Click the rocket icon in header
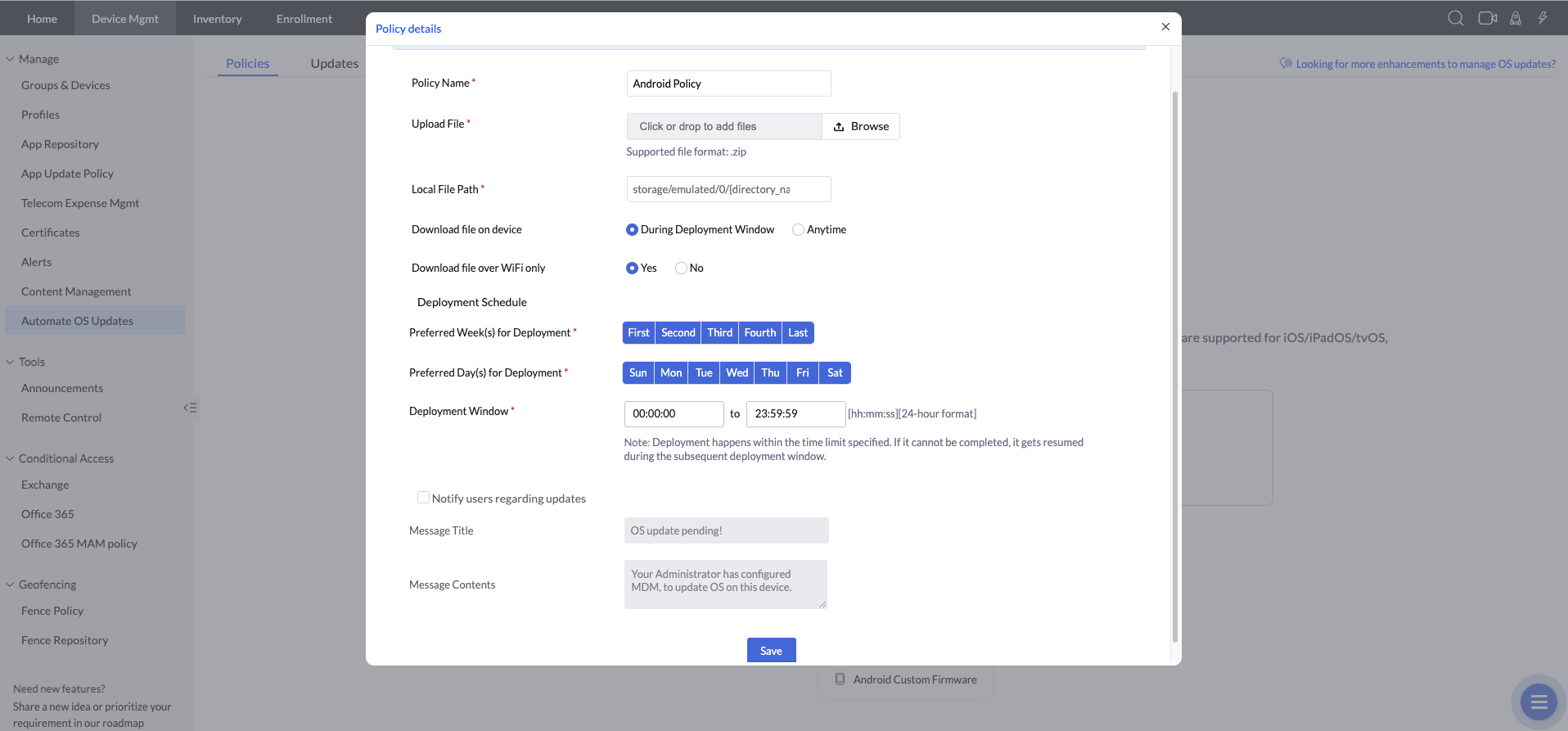The height and width of the screenshot is (731, 1568). [x=1516, y=18]
